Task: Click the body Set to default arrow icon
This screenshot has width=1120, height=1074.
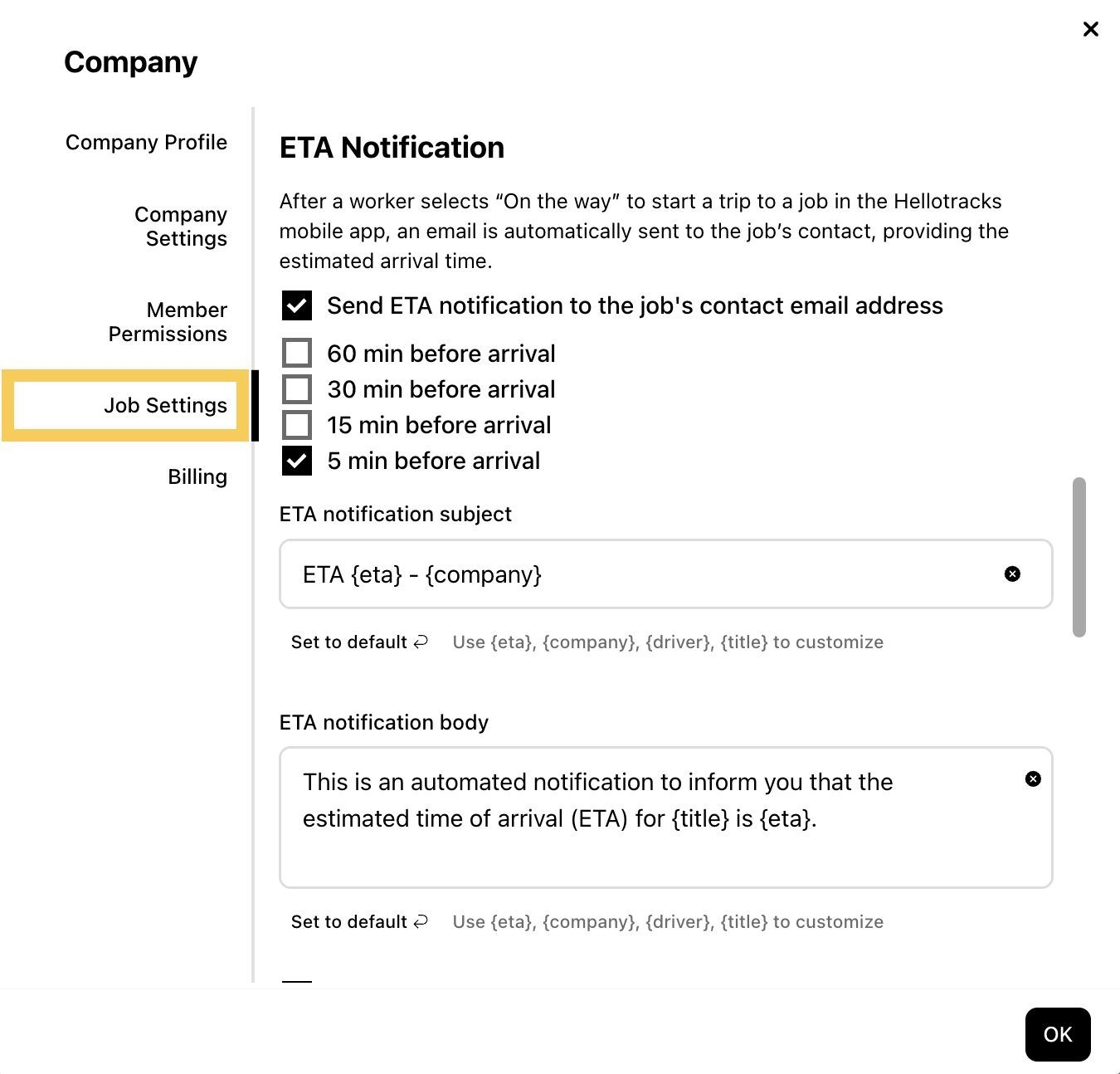Action: click(421, 921)
